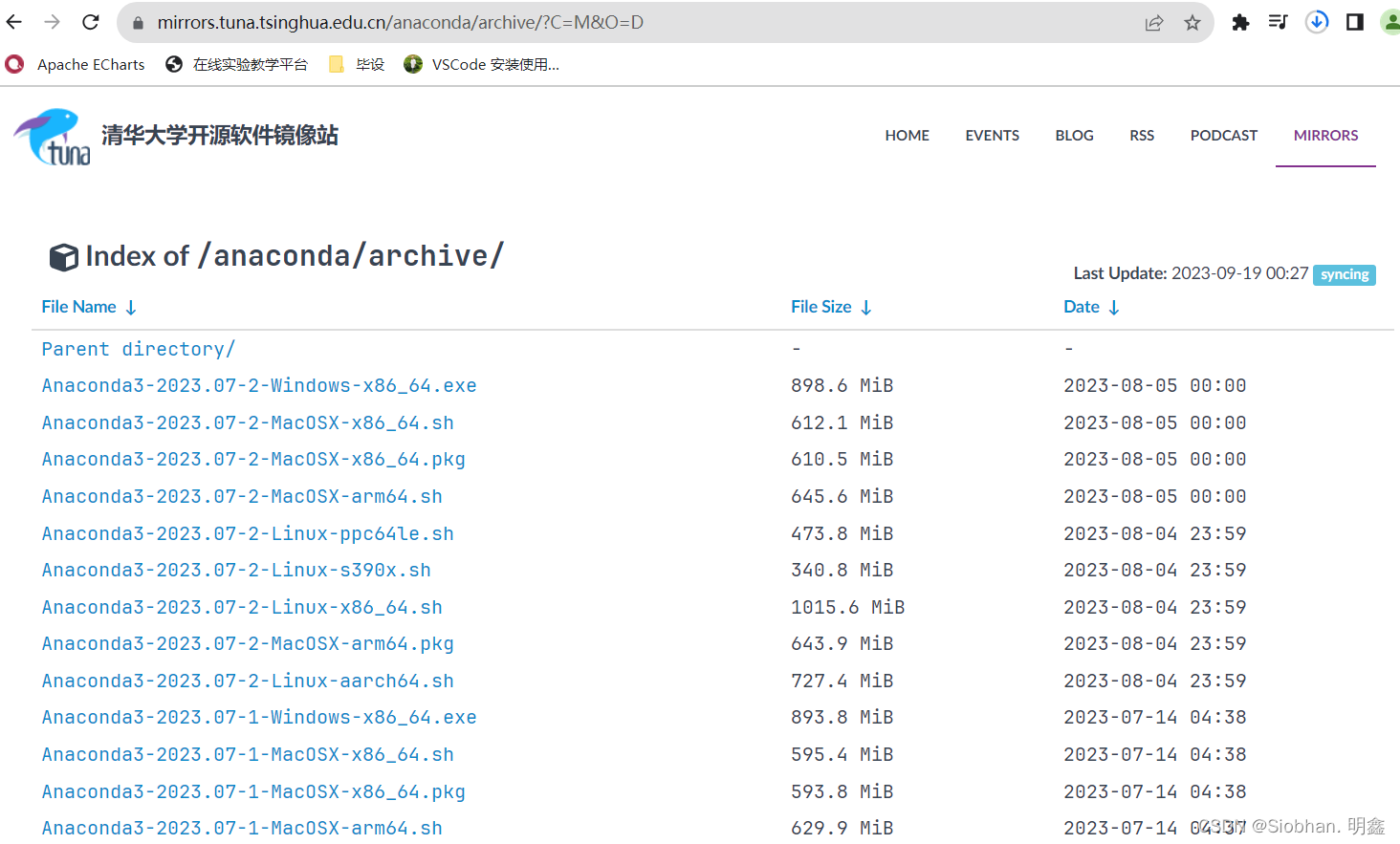The width and height of the screenshot is (1400, 844).
Task: Open the media control playlist icon
Action: click(x=1279, y=22)
